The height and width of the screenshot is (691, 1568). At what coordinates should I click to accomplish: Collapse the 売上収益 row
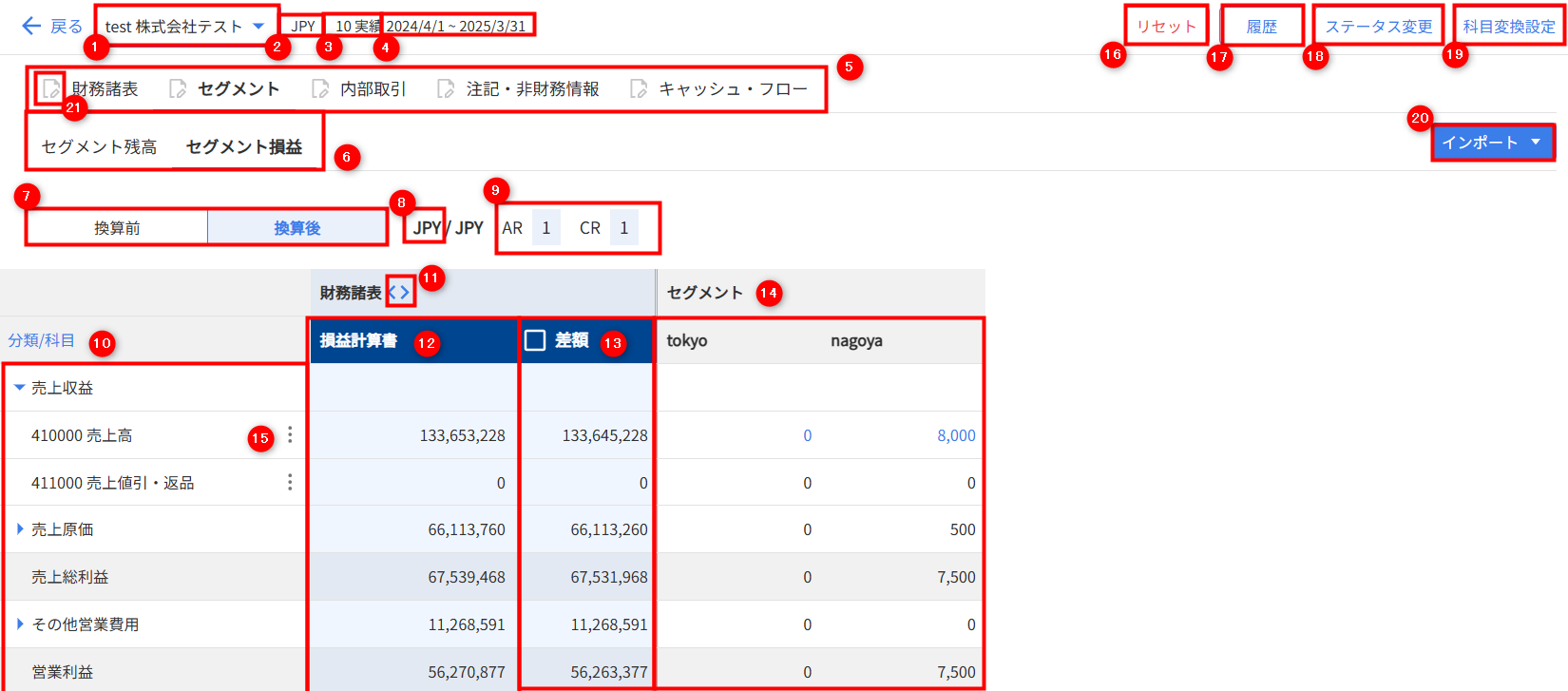pos(19,388)
